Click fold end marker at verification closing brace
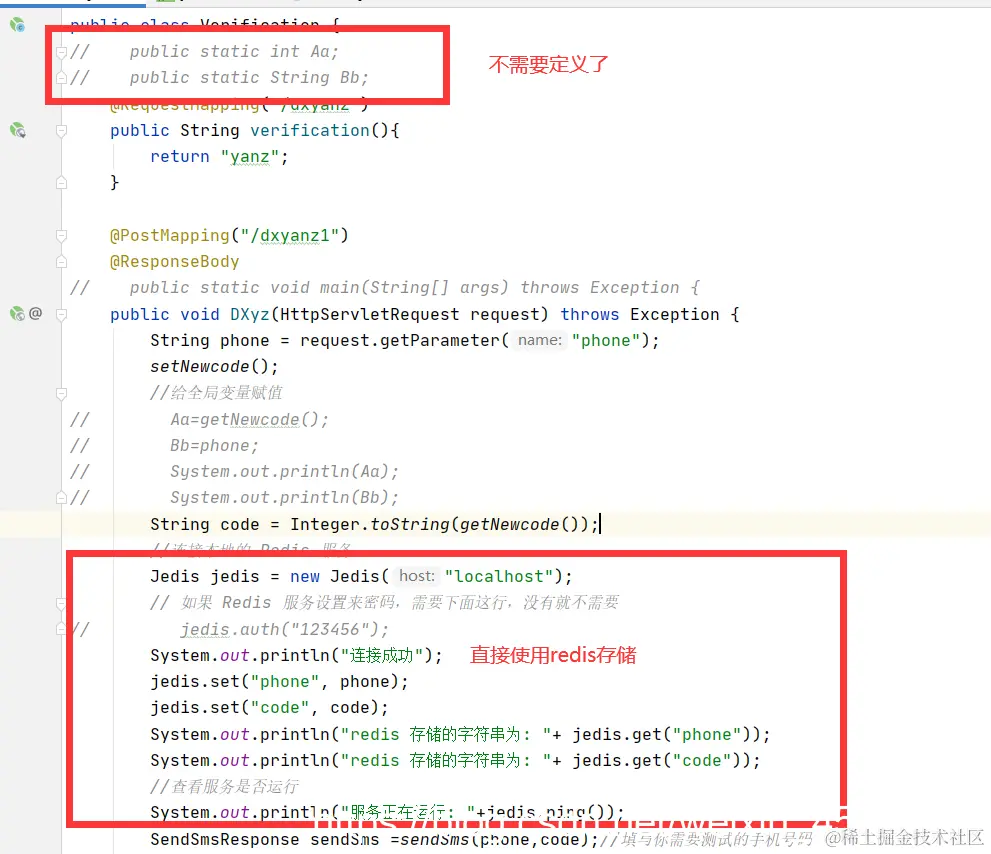Image resolution: width=991 pixels, height=854 pixels. click(61, 183)
